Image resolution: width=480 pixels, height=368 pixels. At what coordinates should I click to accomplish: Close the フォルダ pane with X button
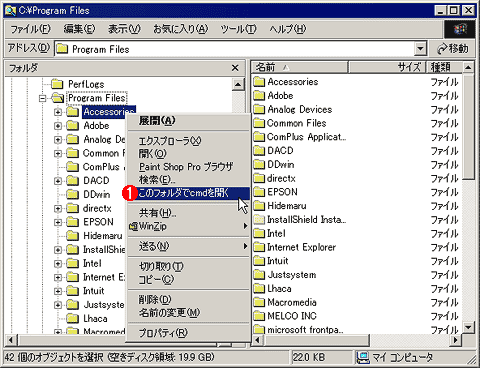click(x=235, y=68)
